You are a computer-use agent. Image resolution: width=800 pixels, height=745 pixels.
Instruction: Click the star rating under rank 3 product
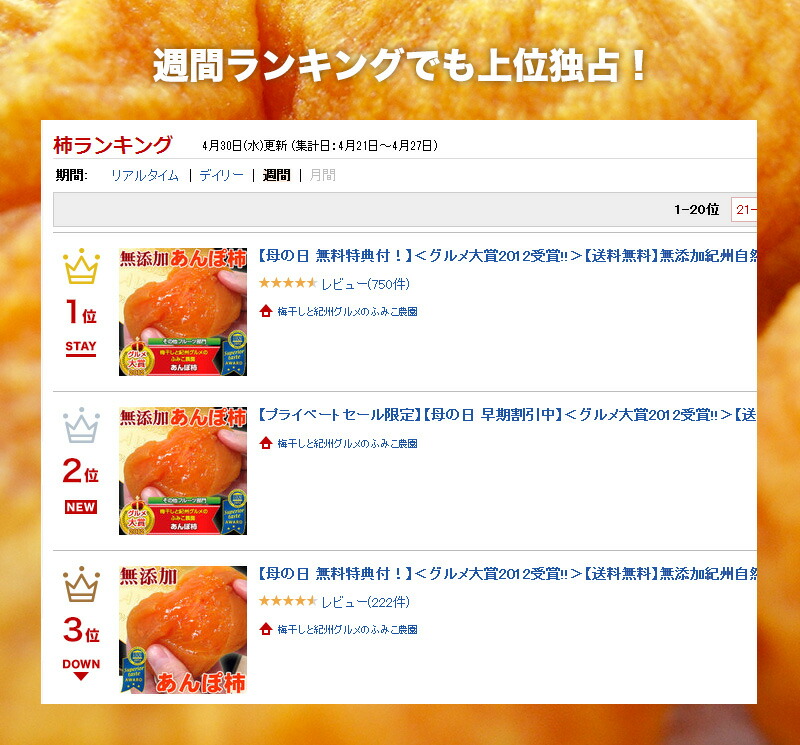click(288, 601)
